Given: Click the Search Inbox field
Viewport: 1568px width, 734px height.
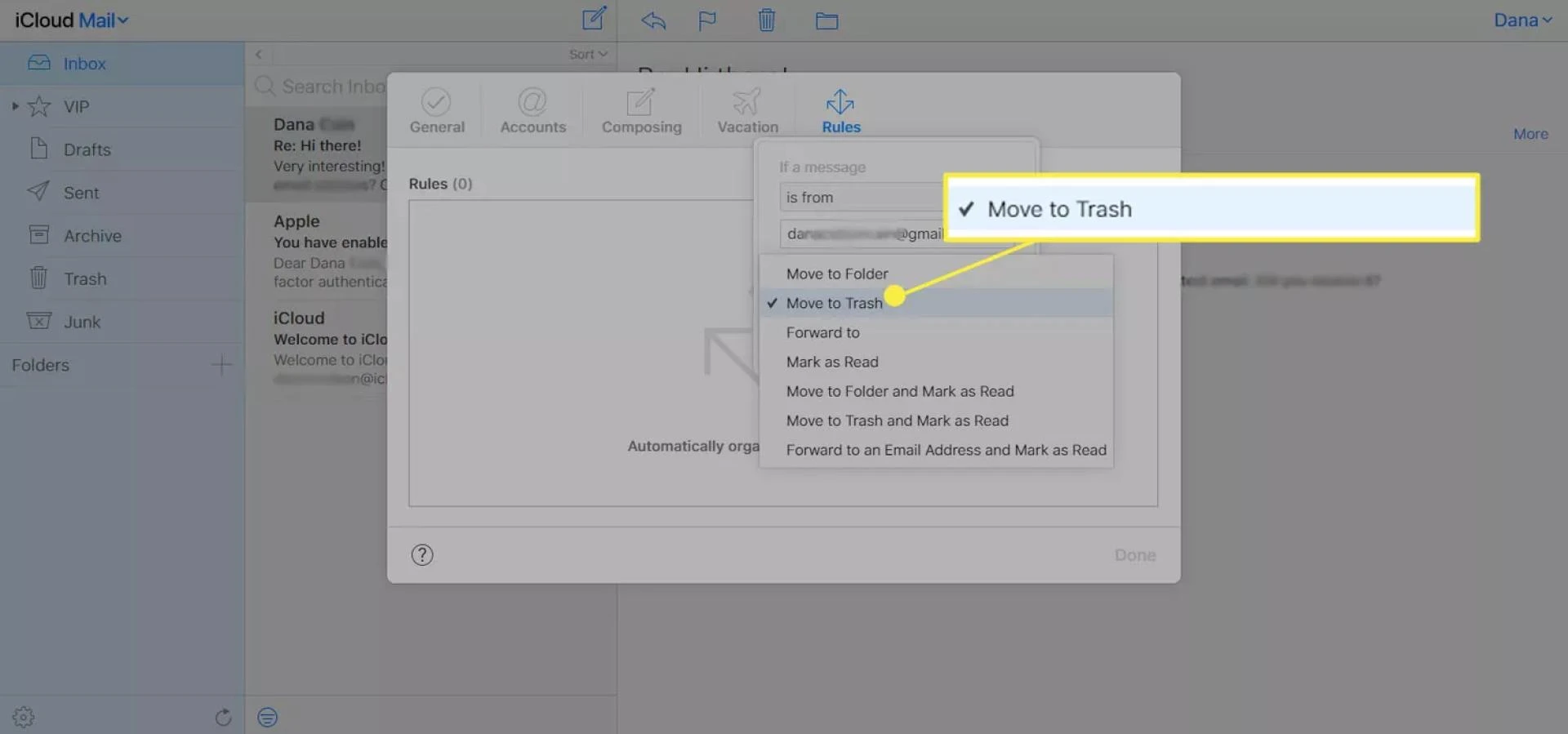Looking at the screenshot, I should (318, 86).
